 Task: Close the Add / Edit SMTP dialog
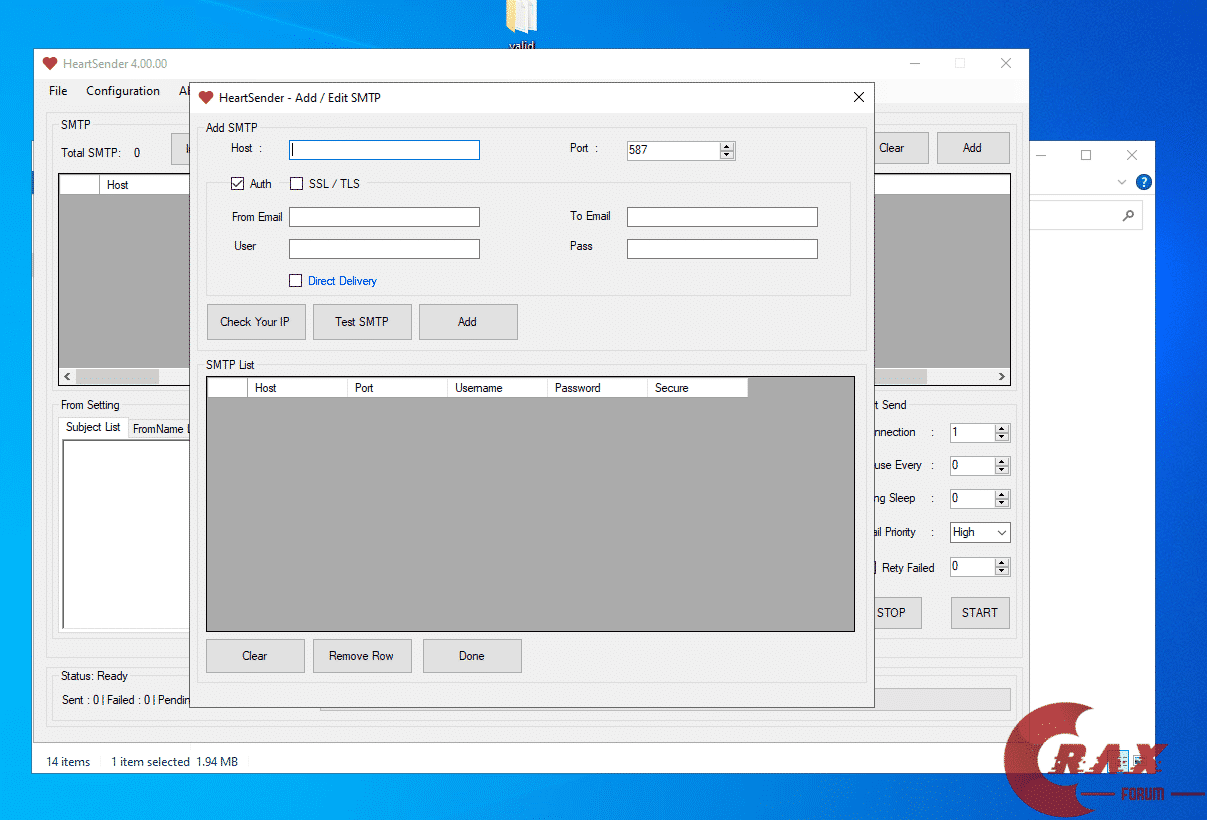point(858,97)
